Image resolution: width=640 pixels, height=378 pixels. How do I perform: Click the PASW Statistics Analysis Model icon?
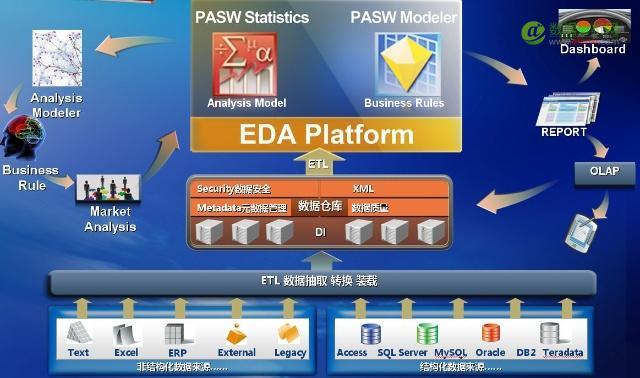[245, 64]
